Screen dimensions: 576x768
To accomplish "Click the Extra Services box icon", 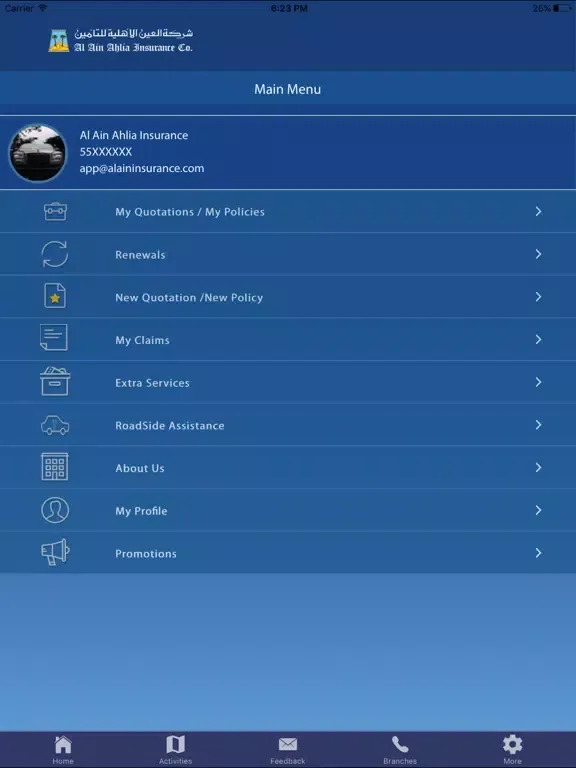I will tap(55, 381).
